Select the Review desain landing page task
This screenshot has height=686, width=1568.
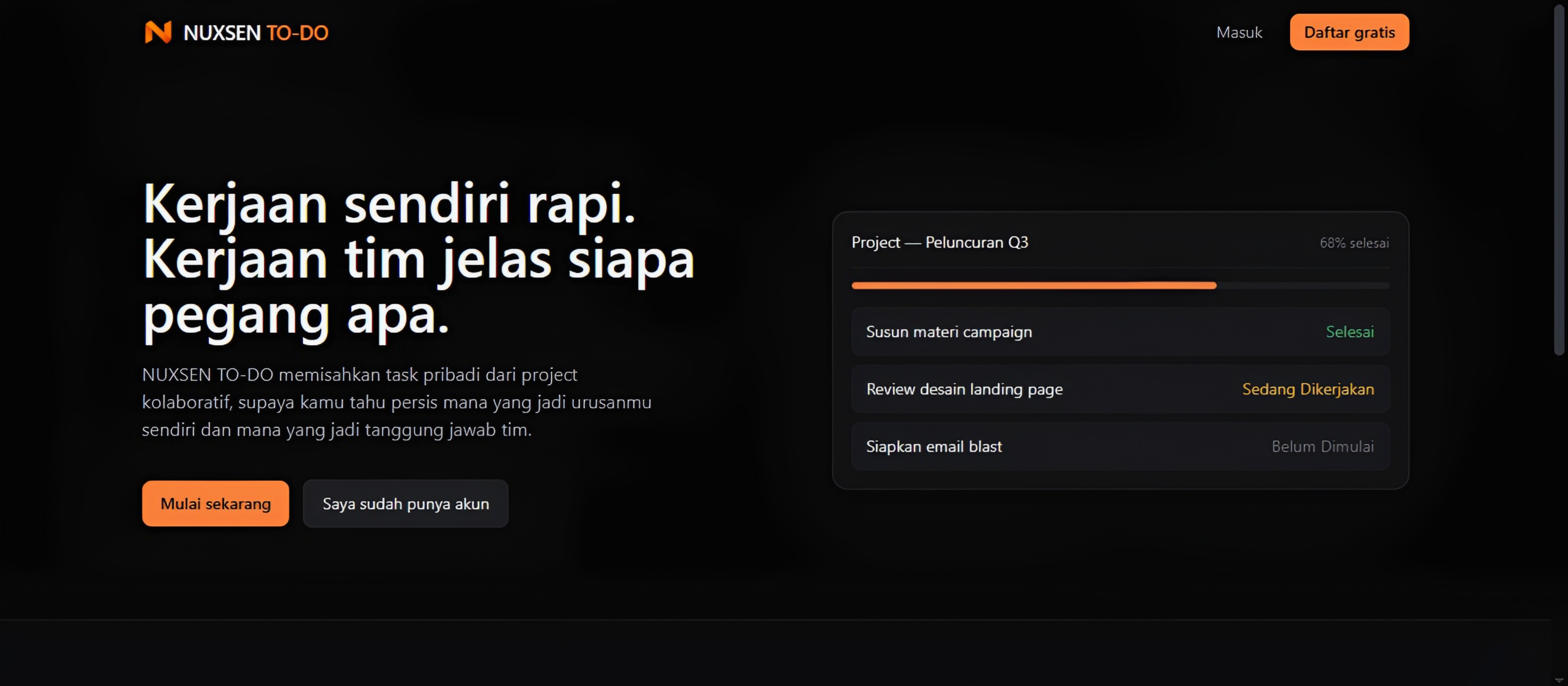[1120, 389]
